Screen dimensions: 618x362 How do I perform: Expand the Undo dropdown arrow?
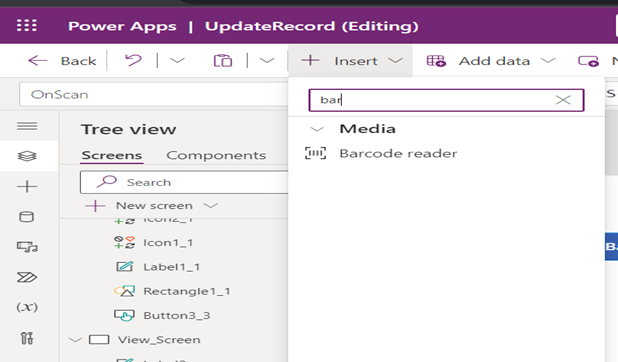tap(177, 61)
